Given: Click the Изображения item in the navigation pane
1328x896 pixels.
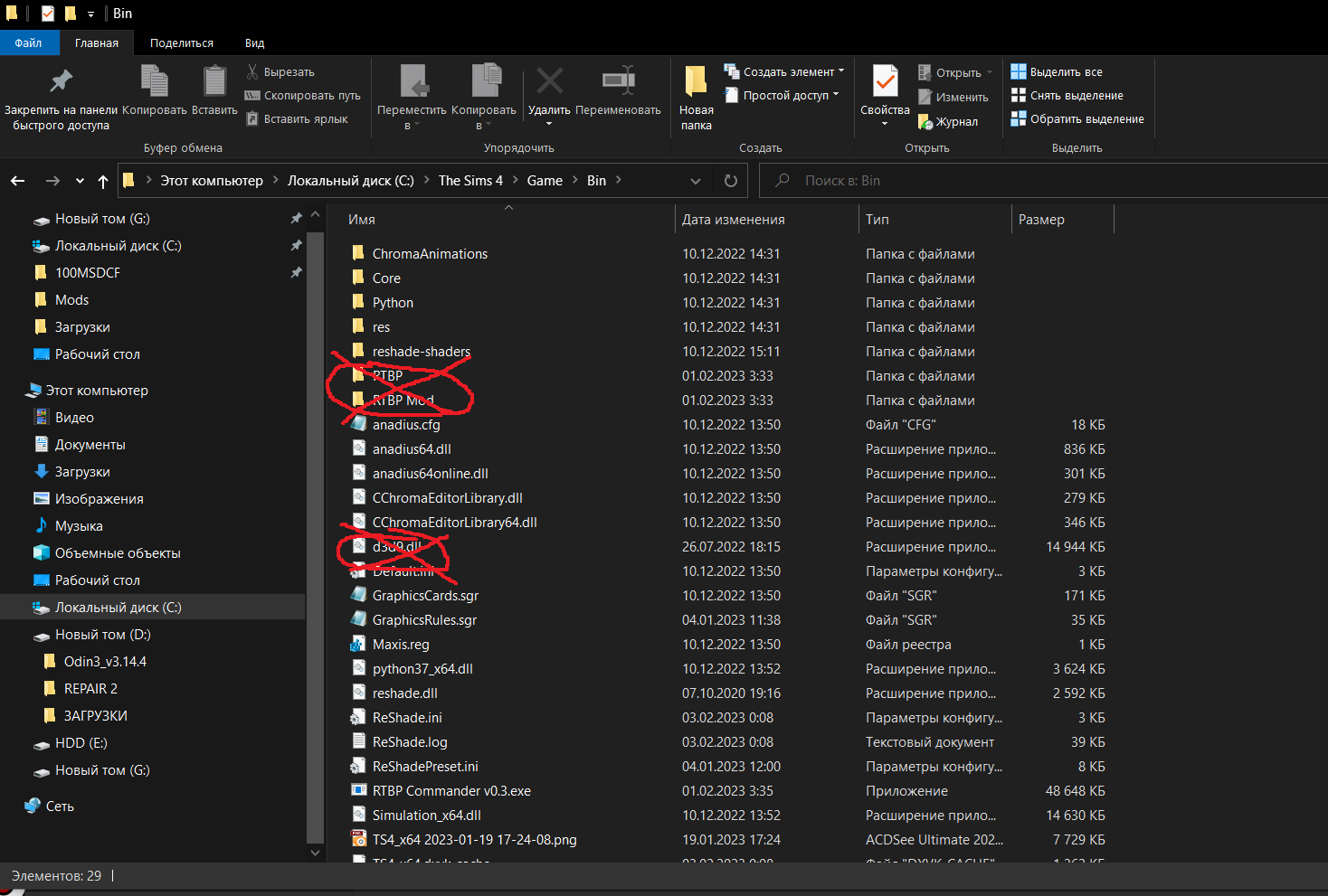Looking at the screenshot, I should tap(99, 499).
